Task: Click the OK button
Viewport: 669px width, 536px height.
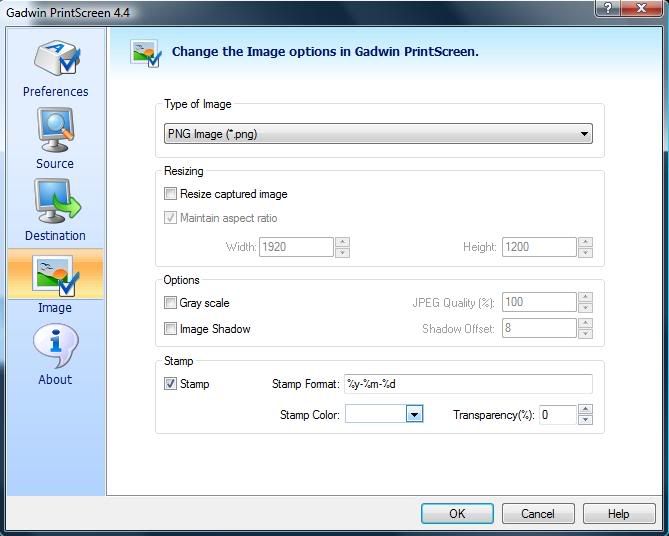Action: click(x=457, y=513)
